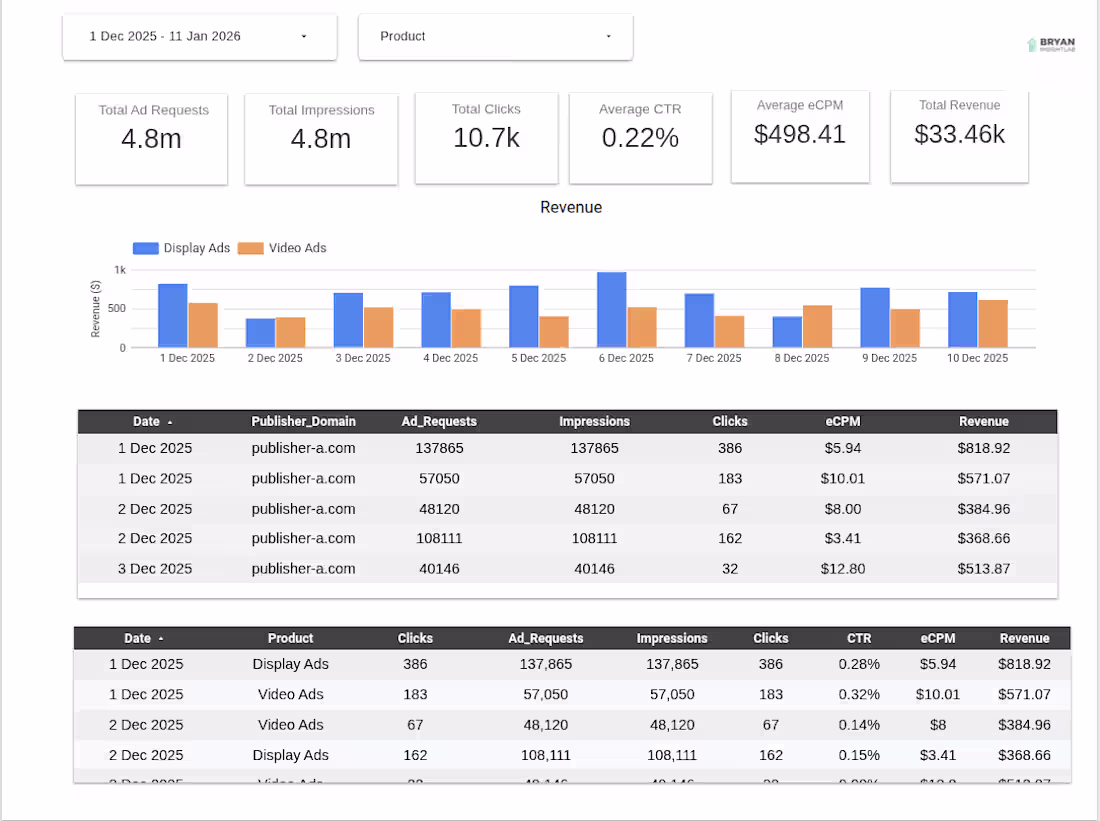Toggle the Display Ads legend entry
The image size is (1100, 821).
tap(181, 247)
